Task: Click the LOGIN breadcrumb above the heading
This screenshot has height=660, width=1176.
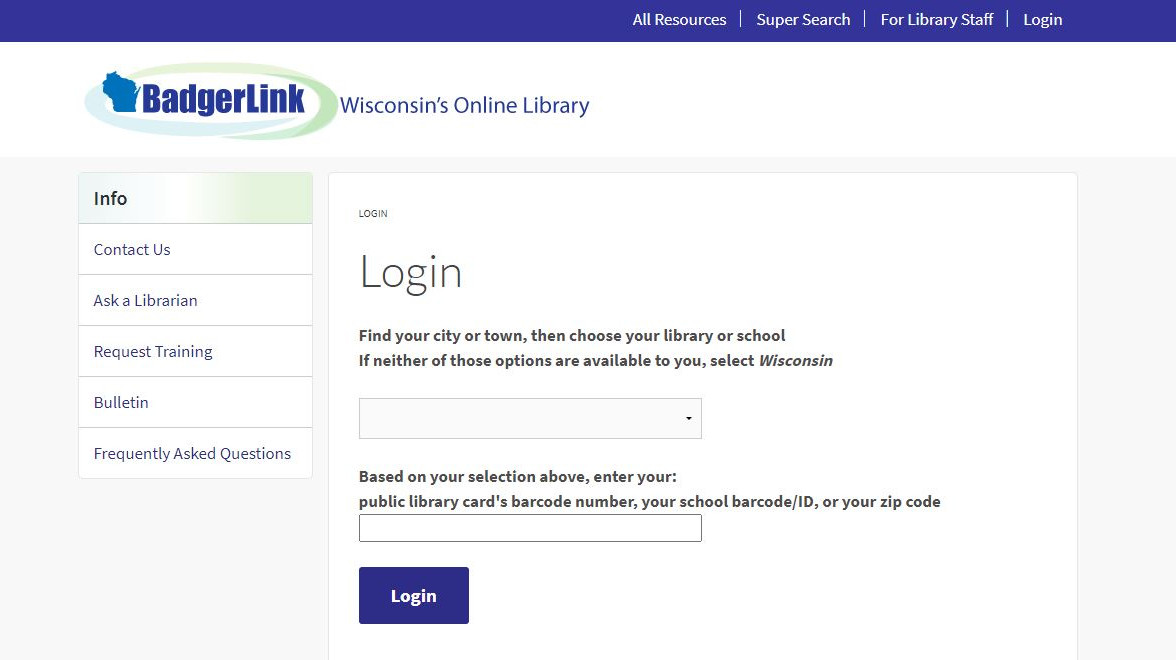Action: (373, 214)
